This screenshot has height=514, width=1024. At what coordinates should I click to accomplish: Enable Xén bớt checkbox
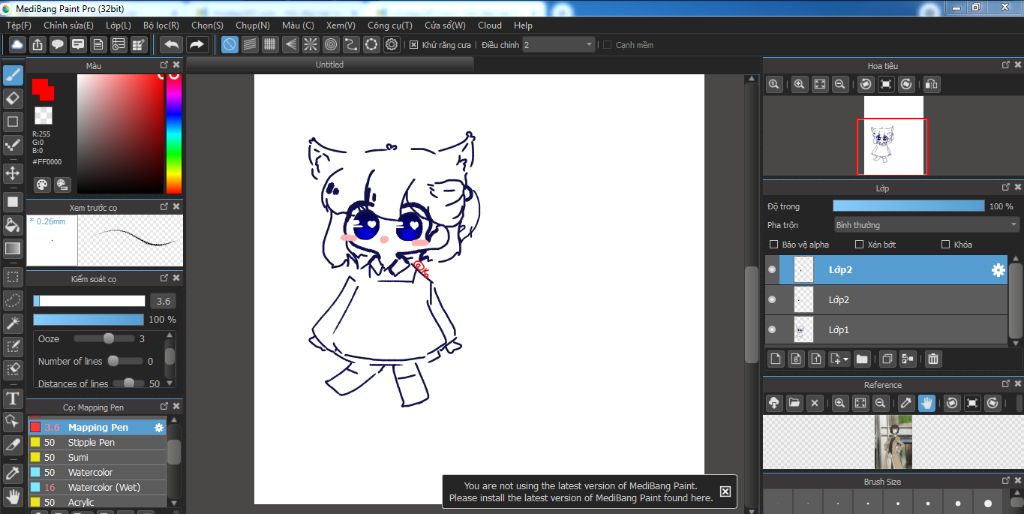coord(859,244)
